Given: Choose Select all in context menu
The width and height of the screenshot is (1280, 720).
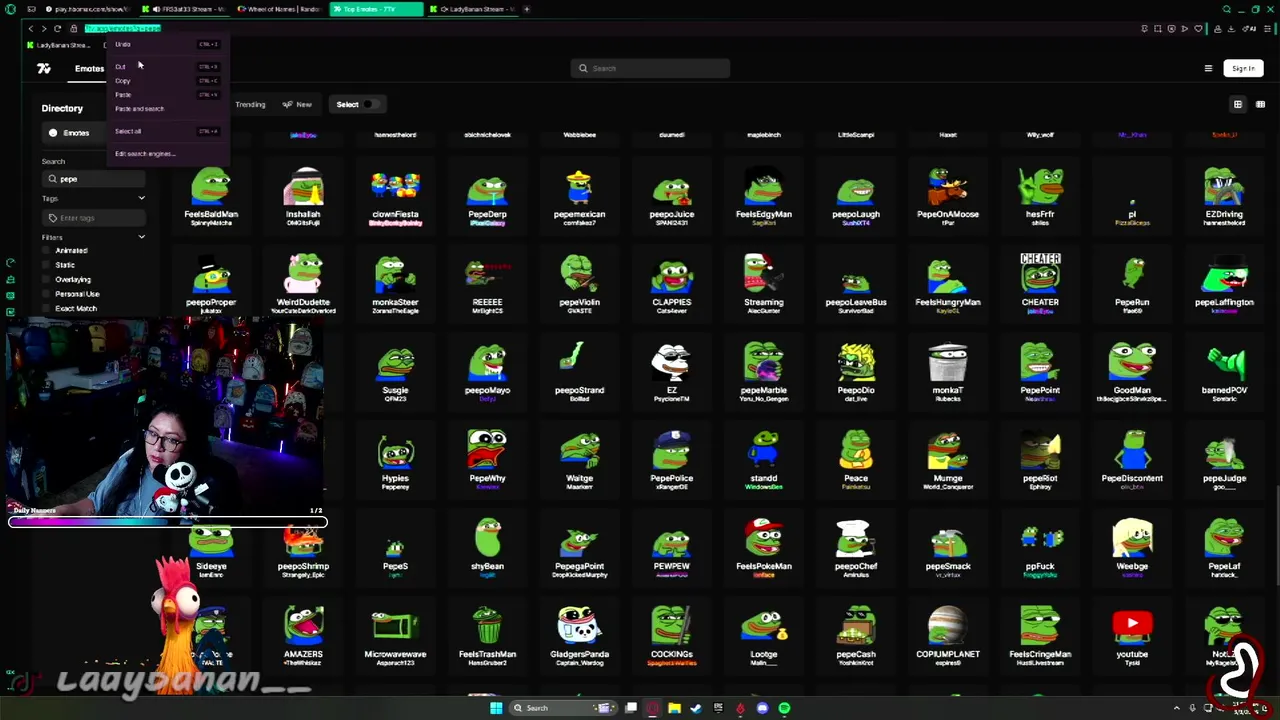Looking at the screenshot, I should [168, 131].
